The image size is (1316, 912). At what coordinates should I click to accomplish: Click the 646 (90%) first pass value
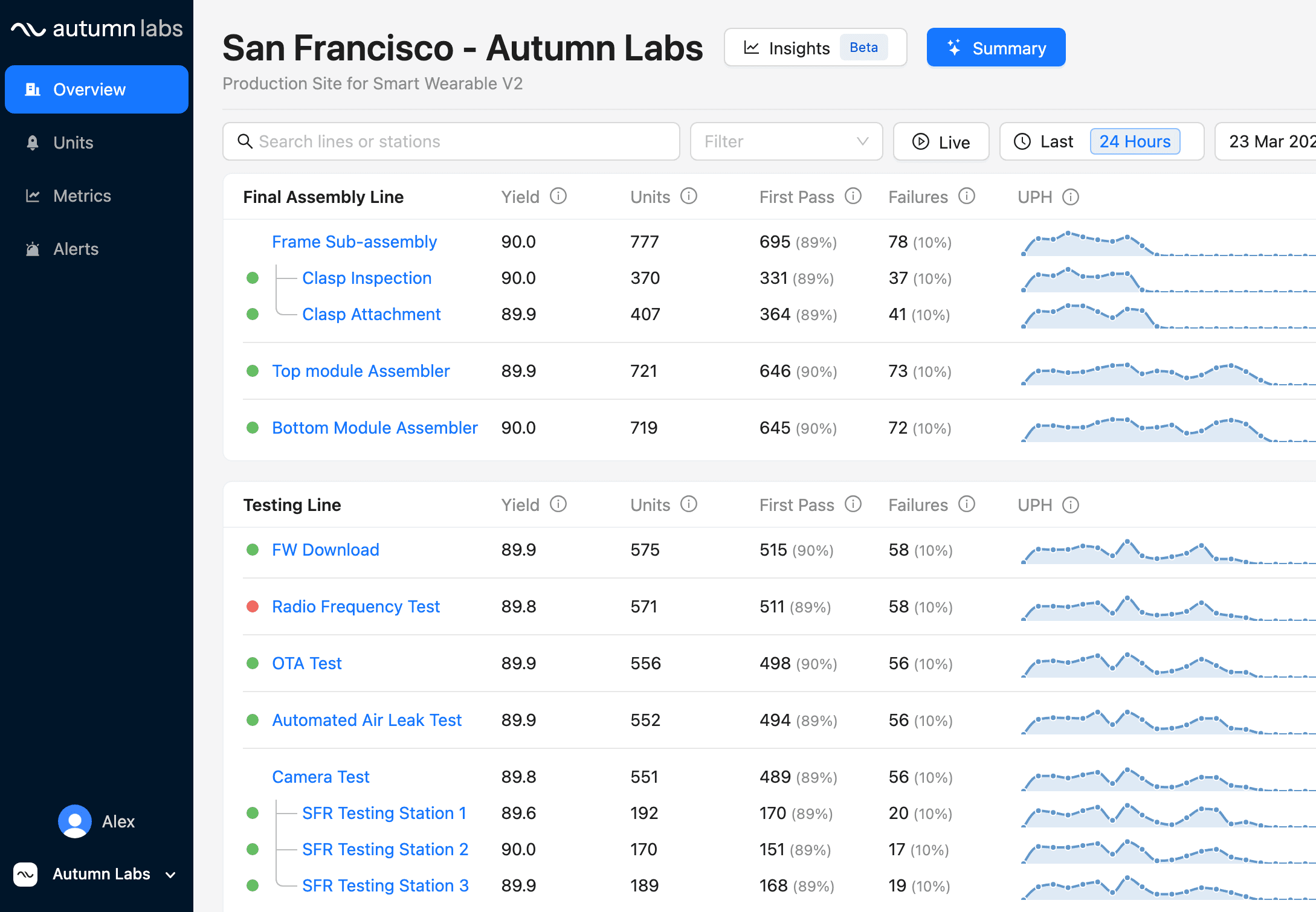click(798, 371)
